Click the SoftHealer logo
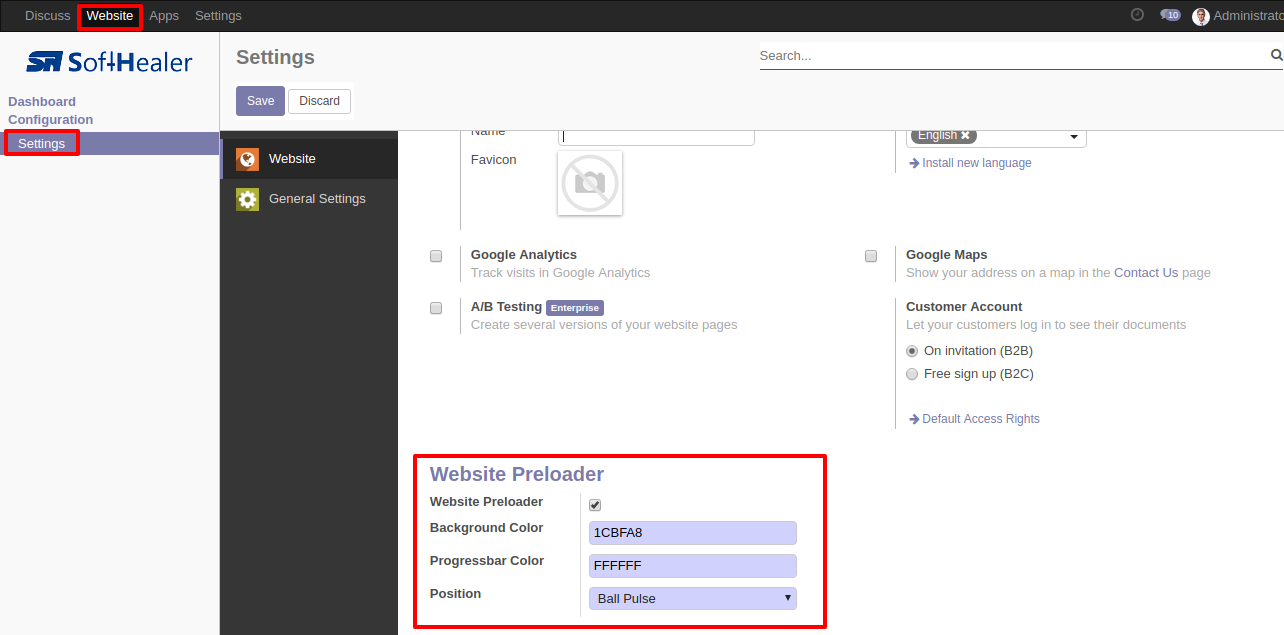Screen dimensions: 1284x635 109,63
